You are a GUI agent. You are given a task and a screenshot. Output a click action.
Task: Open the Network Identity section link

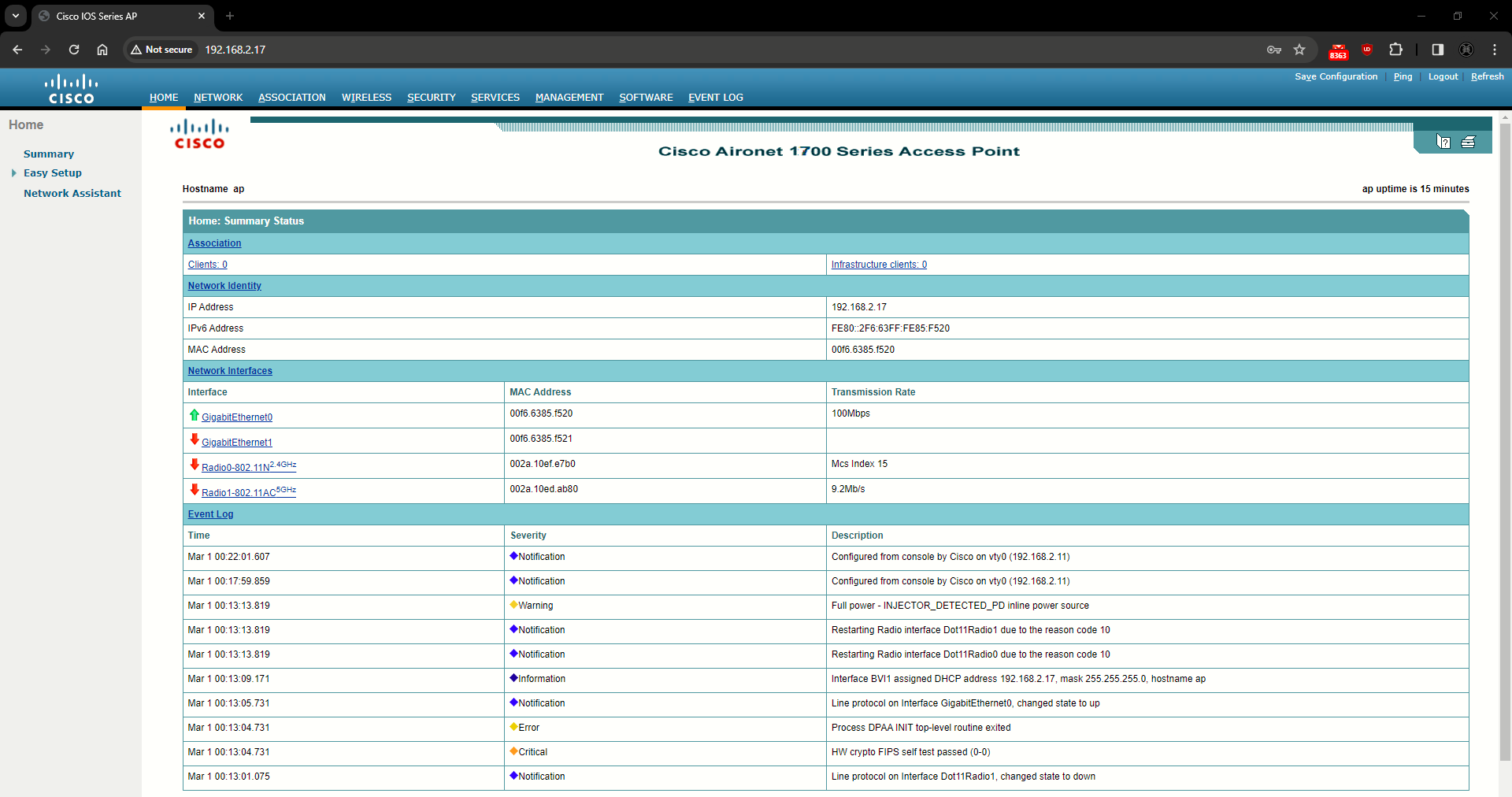coord(224,286)
